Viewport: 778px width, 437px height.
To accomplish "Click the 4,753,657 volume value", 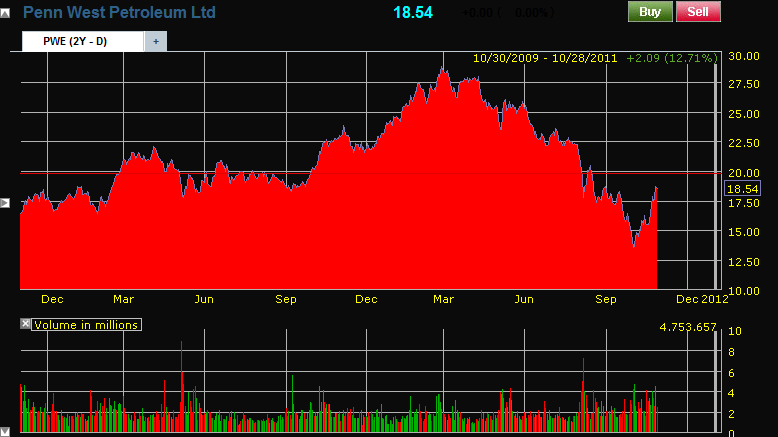I will 688,327.
